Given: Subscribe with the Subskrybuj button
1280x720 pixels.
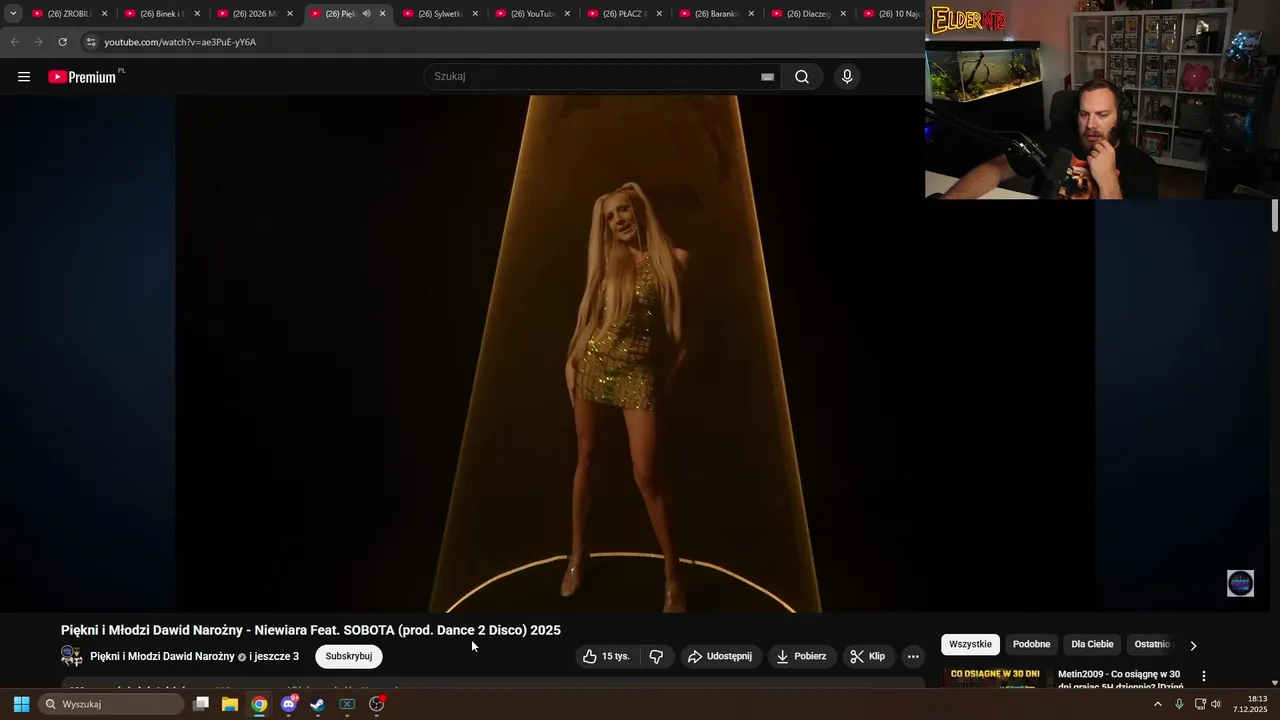Looking at the screenshot, I should [348, 656].
